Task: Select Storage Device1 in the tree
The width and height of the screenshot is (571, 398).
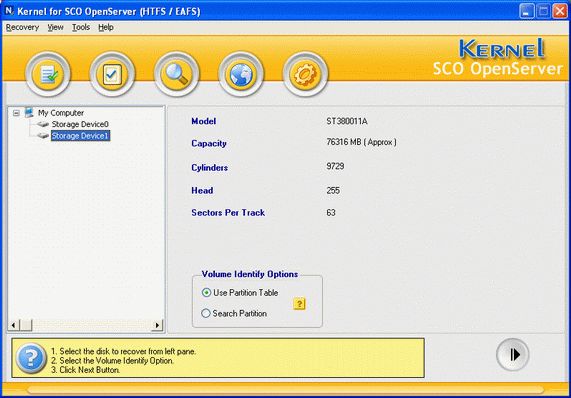Action: [x=80, y=136]
